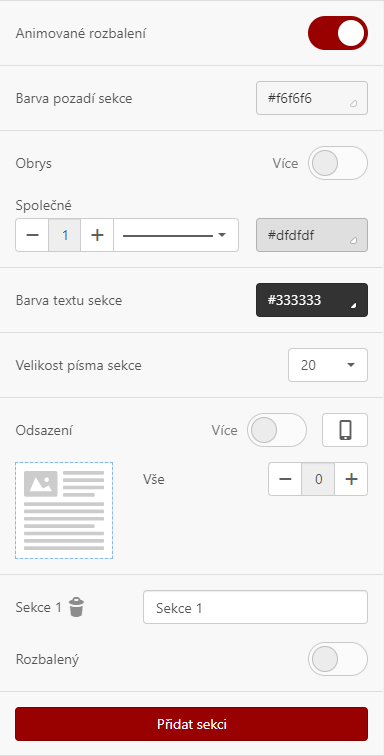Click the padding layout preview thumbnail
This screenshot has width=384, height=756.
click(x=64, y=511)
